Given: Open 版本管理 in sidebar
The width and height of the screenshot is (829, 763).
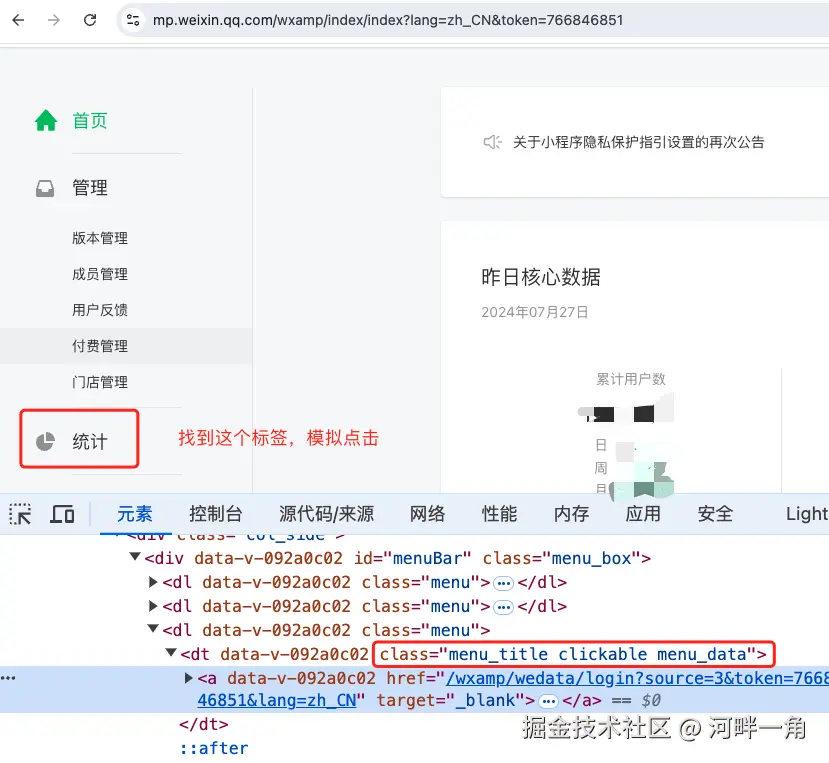Looking at the screenshot, I should pyautogui.click(x=100, y=238).
